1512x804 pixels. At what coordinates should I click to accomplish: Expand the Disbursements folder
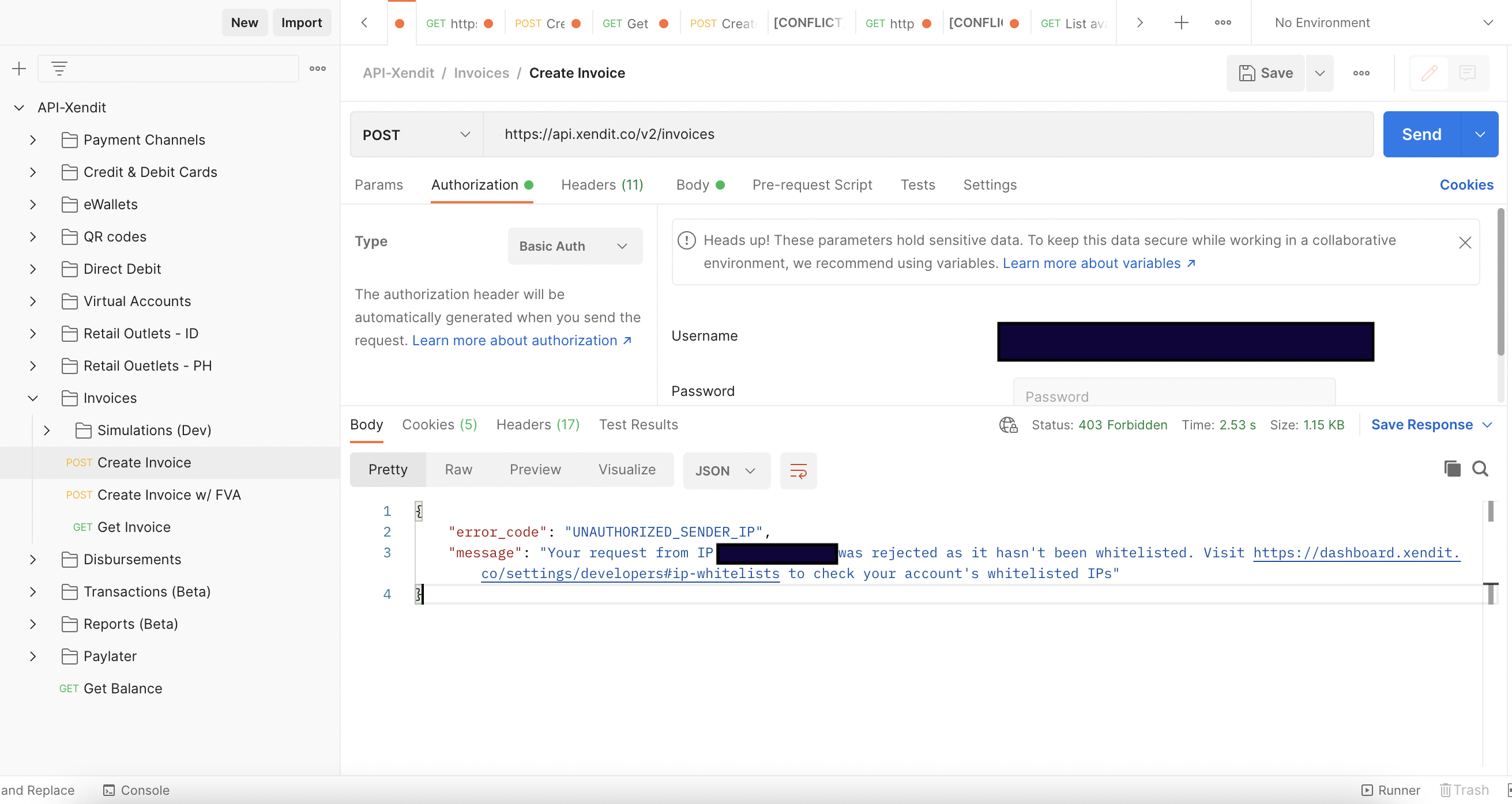click(33, 559)
